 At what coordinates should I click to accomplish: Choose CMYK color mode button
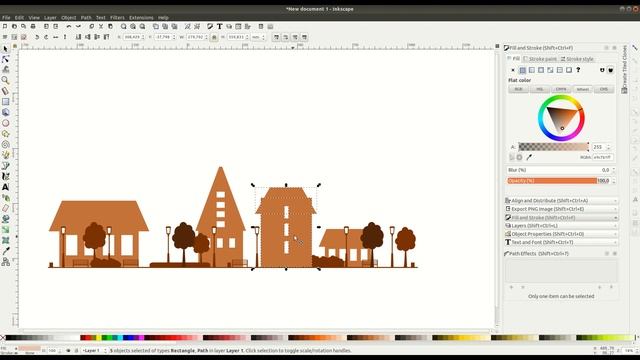[561, 89]
